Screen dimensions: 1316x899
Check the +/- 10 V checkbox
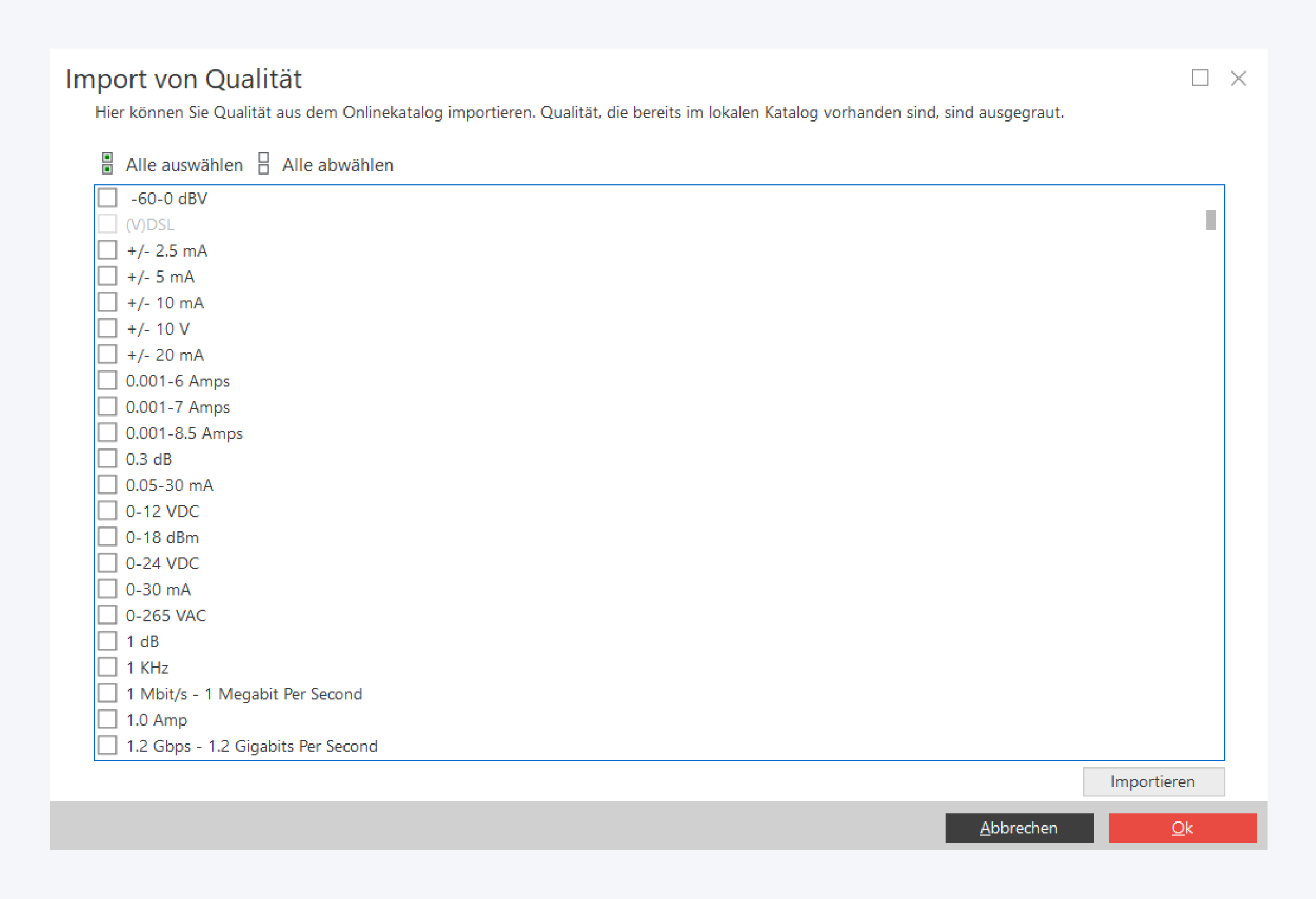click(x=107, y=328)
